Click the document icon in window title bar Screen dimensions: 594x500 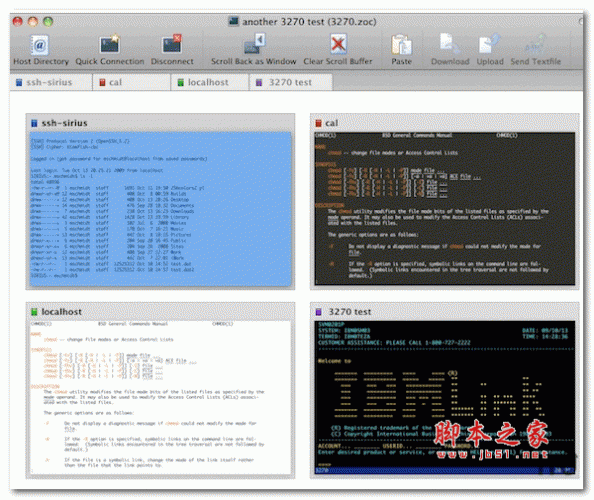[x=234, y=21]
